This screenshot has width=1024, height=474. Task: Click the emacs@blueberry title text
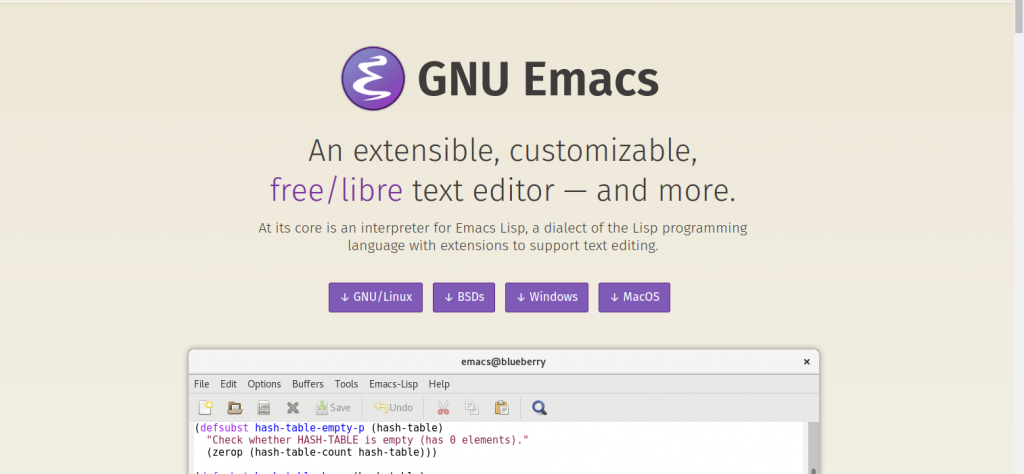click(x=504, y=362)
